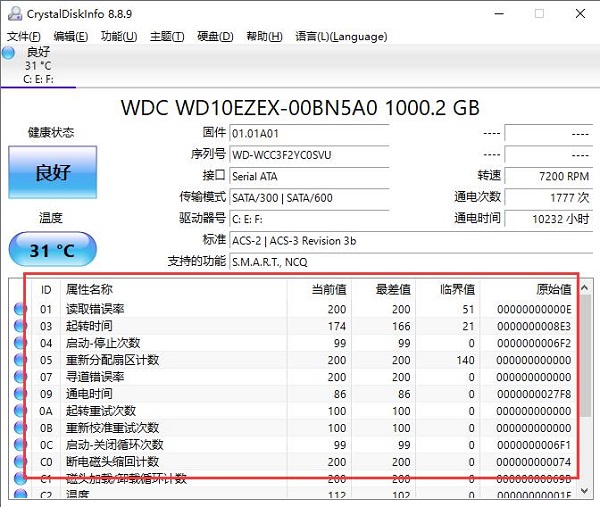Click the rotation speed 7200 RPM field
This screenshot has height=507, width=600.
coord(549,176)
